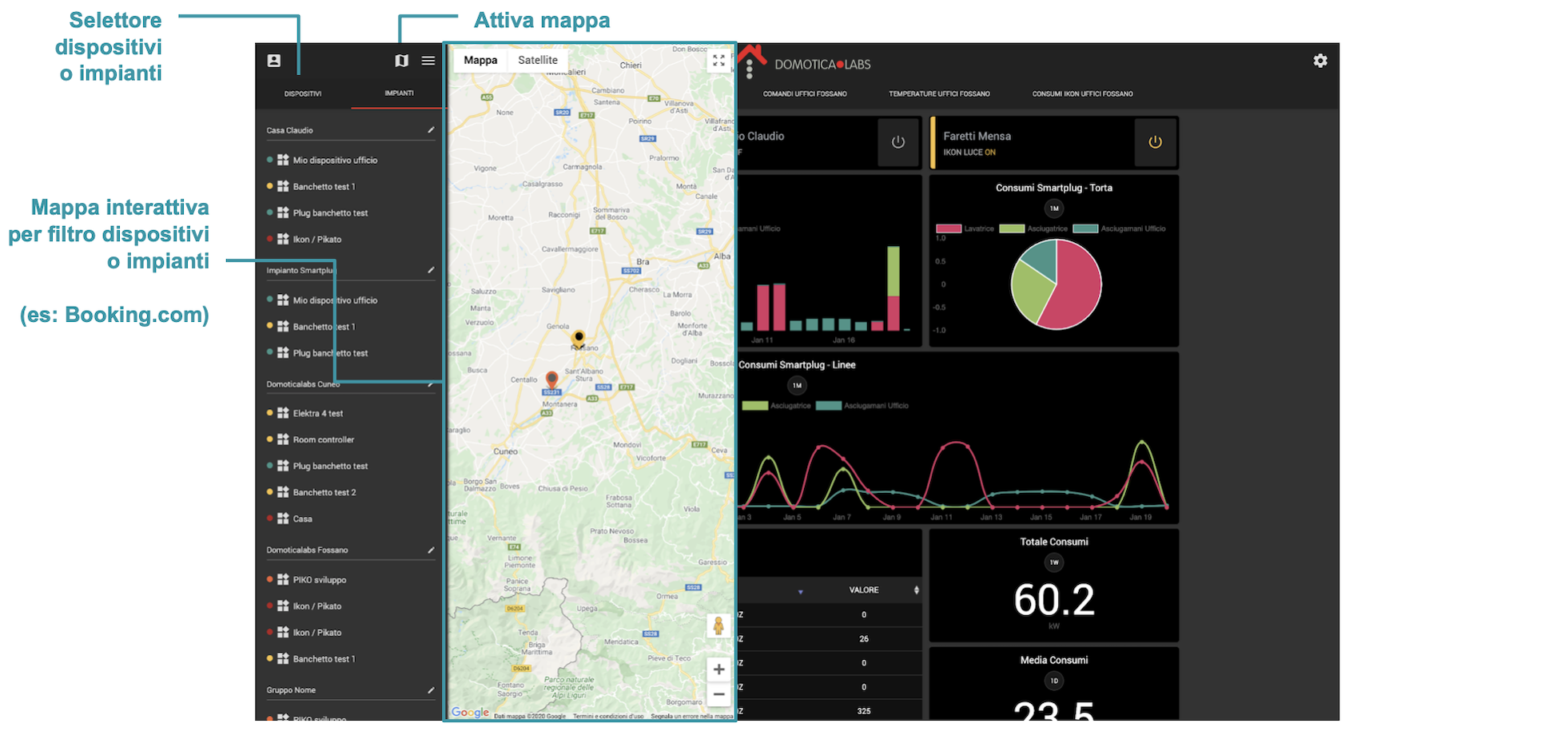
Task: Click the red map marker near Centallo
Action: (551, 379)
